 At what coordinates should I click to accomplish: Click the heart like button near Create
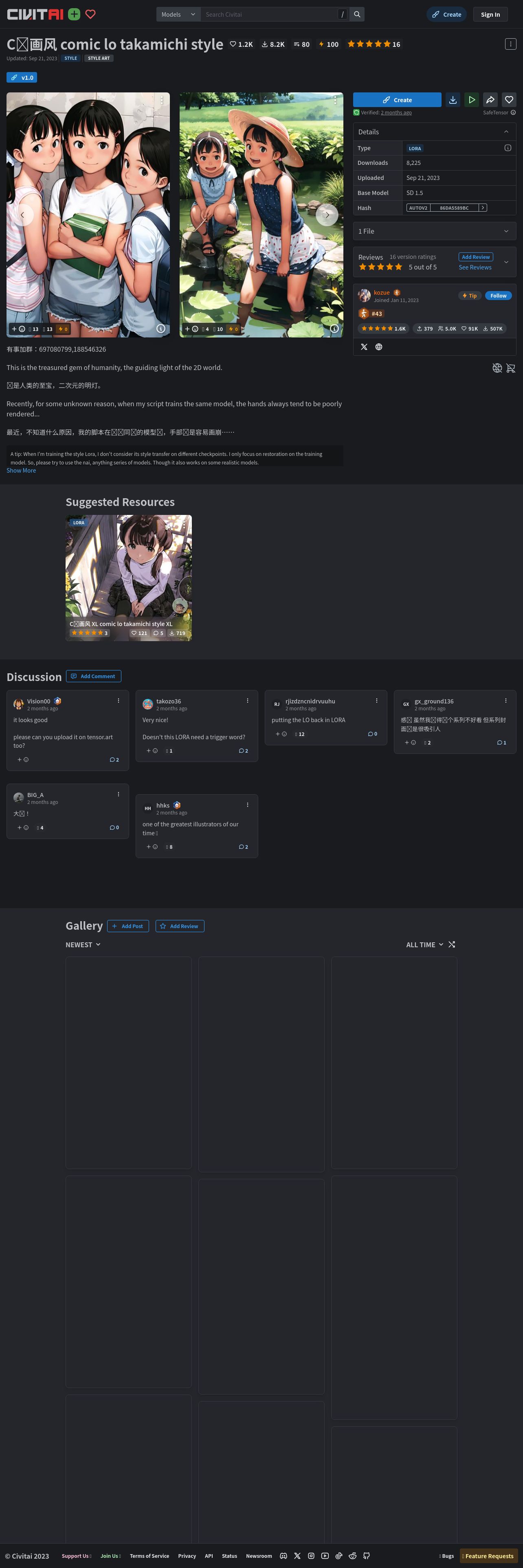pos(509,100)
